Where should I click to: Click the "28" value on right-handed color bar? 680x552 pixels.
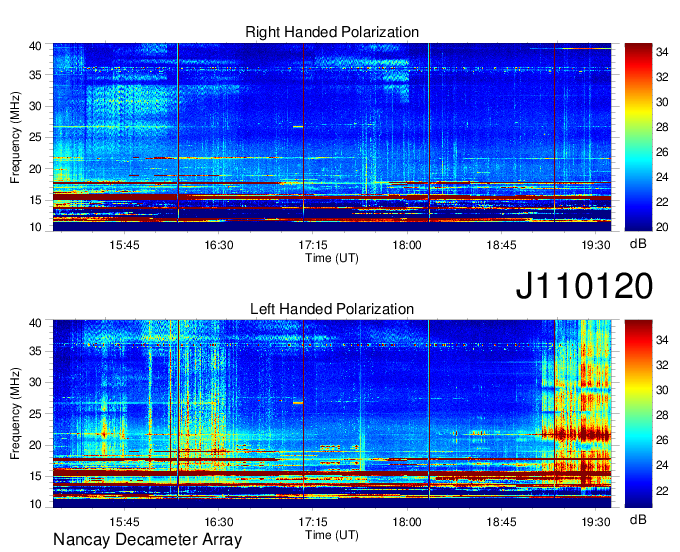[662, 127]
